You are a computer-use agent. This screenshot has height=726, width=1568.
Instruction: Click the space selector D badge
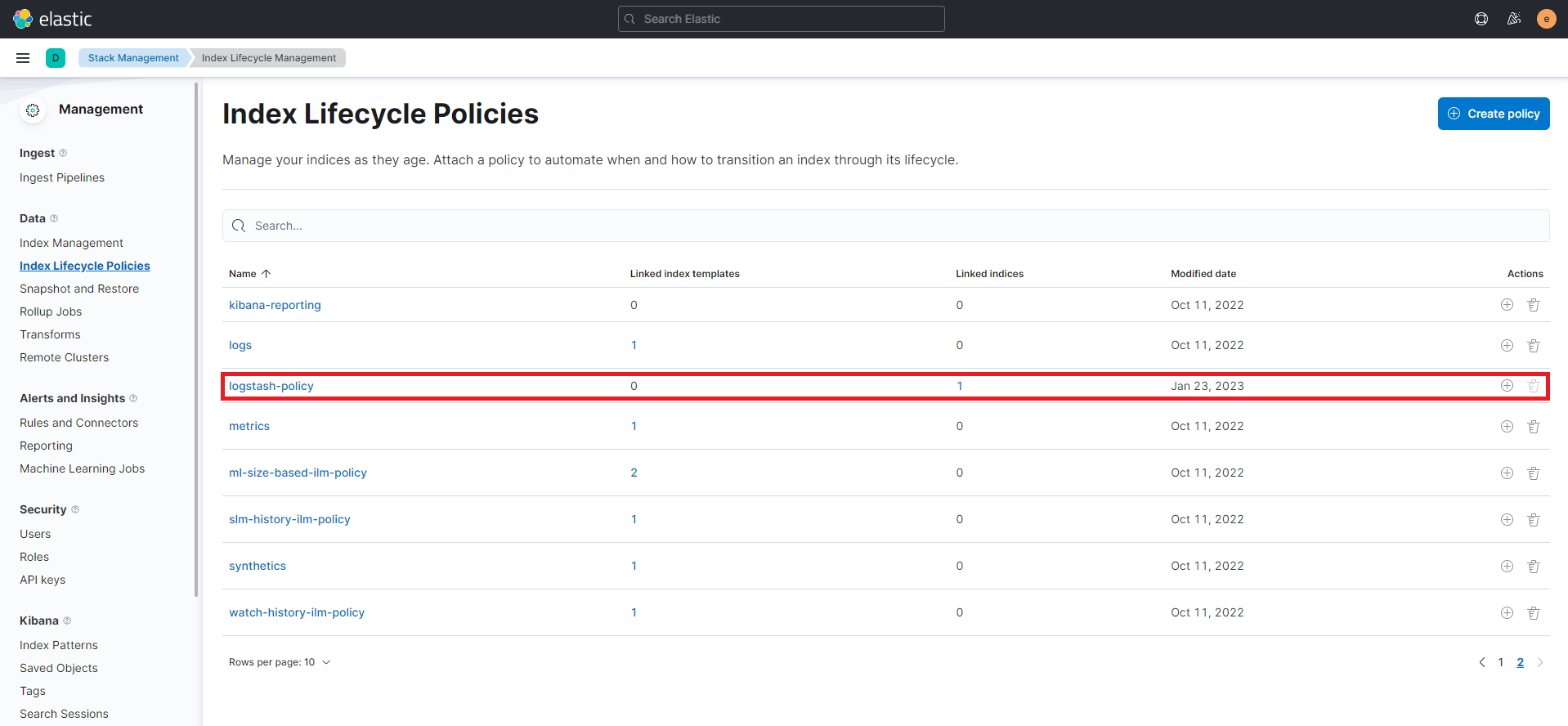[x=56, y=58]
